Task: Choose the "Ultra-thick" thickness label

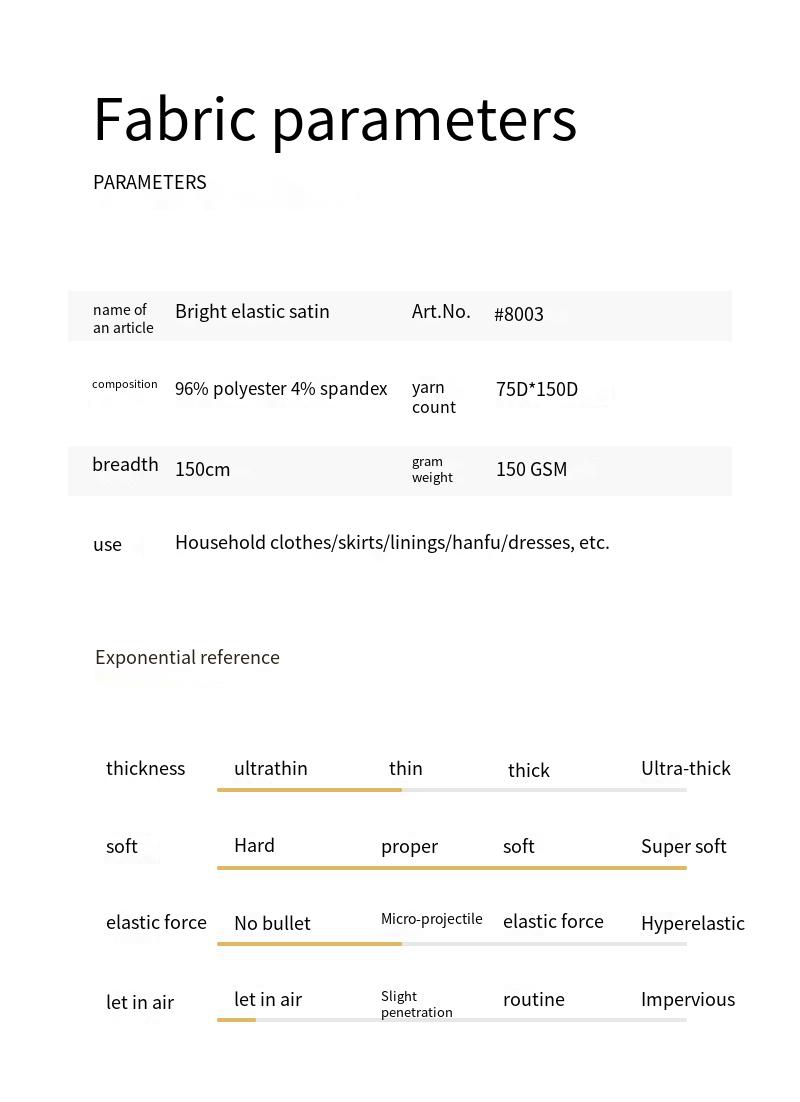Action: 685,768
